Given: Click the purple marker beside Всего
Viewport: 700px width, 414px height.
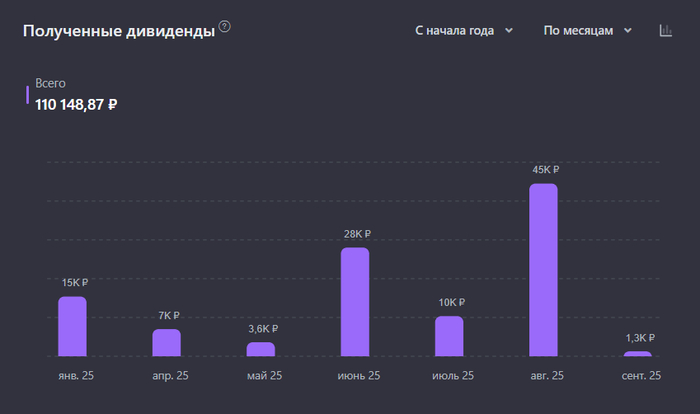Looking at the screenshot, I should point(27,94).
